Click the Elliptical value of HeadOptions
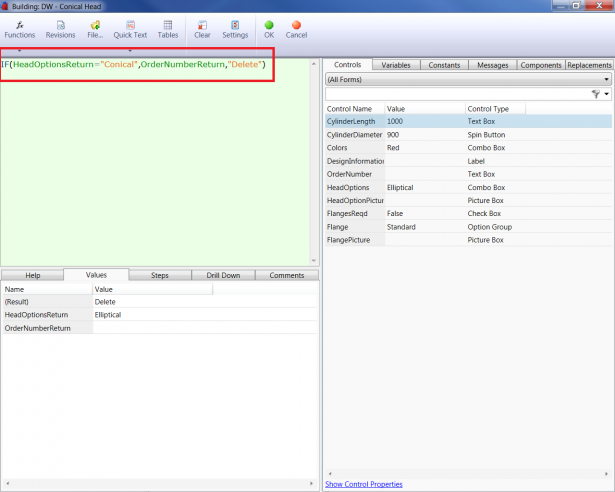 pos(400,187)
